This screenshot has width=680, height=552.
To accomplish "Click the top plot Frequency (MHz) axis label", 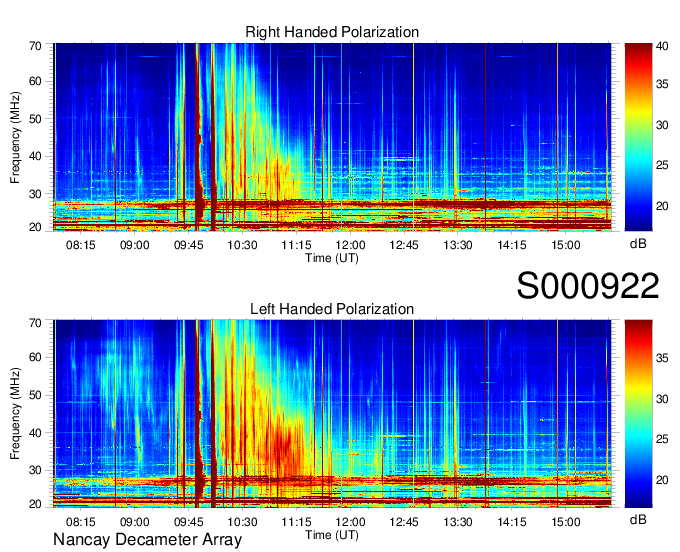I will [15, 137].
